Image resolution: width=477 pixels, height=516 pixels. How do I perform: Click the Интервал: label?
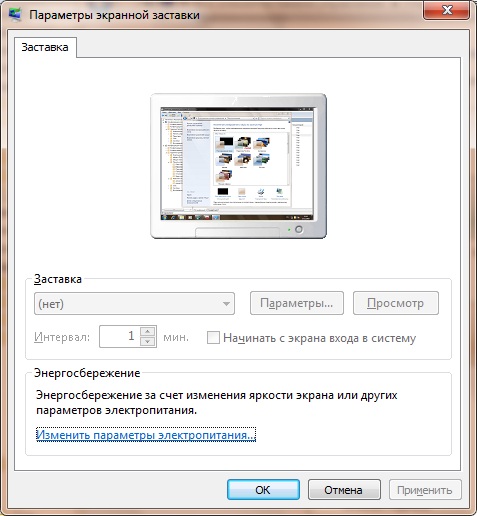point(62,337)
